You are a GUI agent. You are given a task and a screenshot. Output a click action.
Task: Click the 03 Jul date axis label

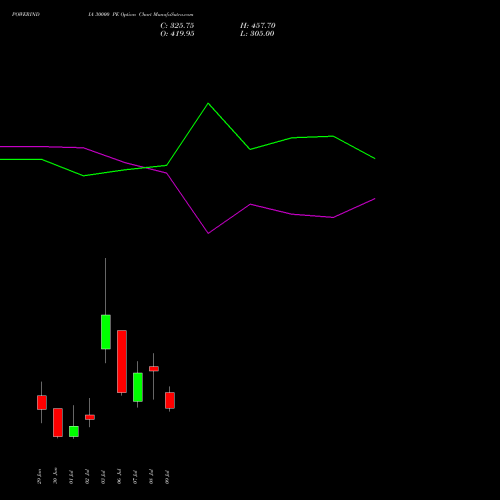(103, 477)
